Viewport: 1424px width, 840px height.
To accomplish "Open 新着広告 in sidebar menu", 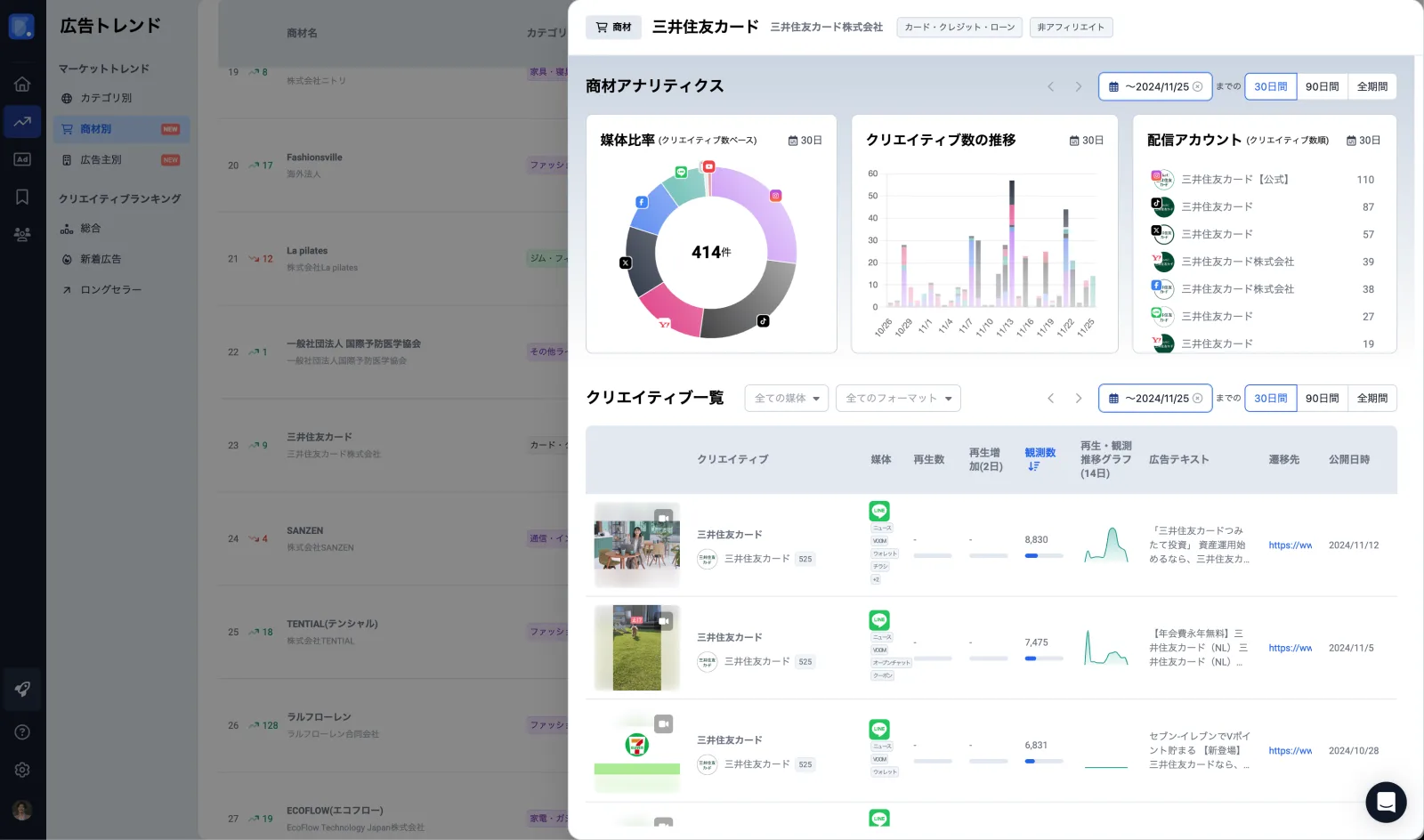I will (121, 259).
